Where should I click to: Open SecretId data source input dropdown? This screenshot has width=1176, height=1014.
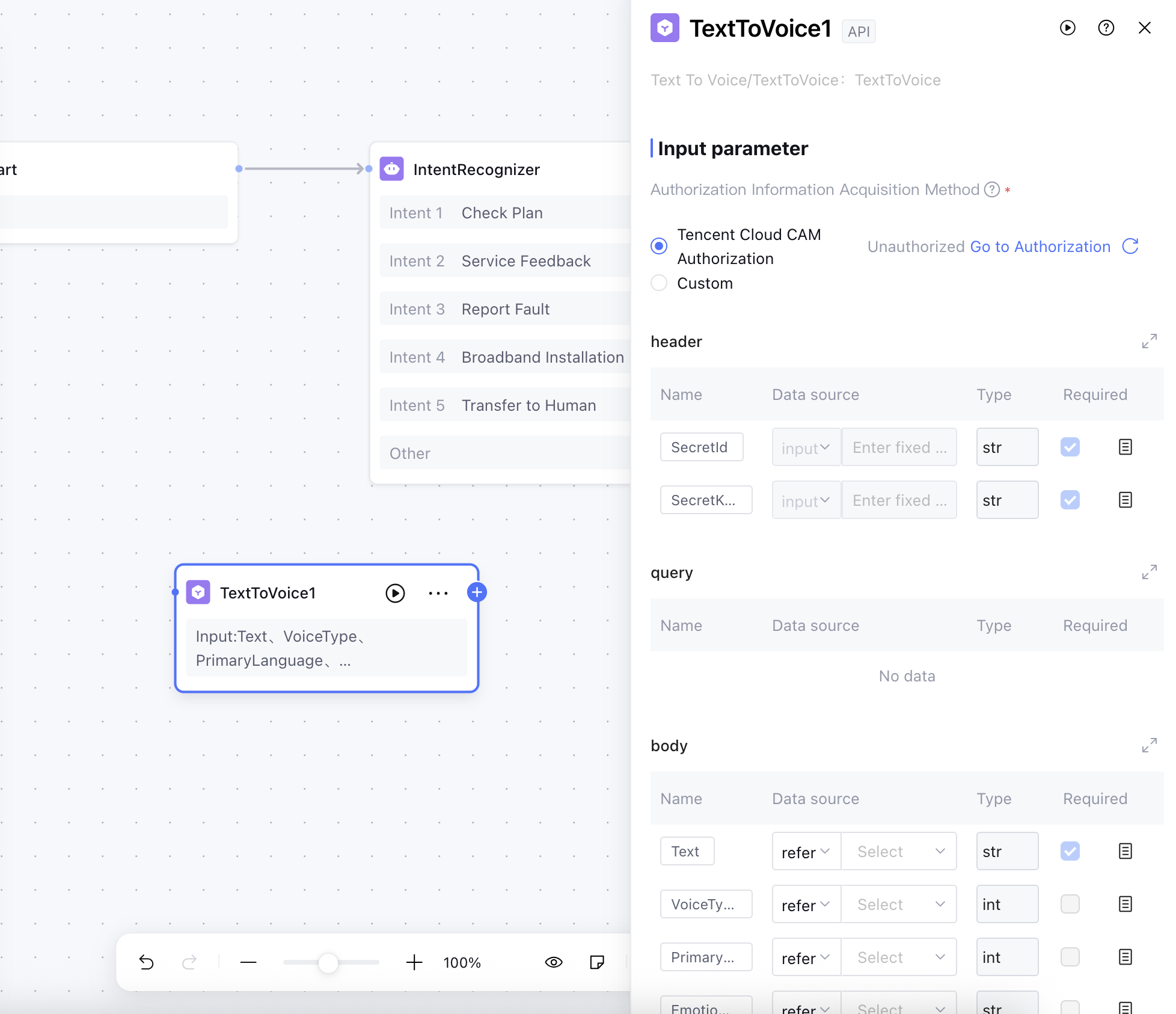[806, 447]
